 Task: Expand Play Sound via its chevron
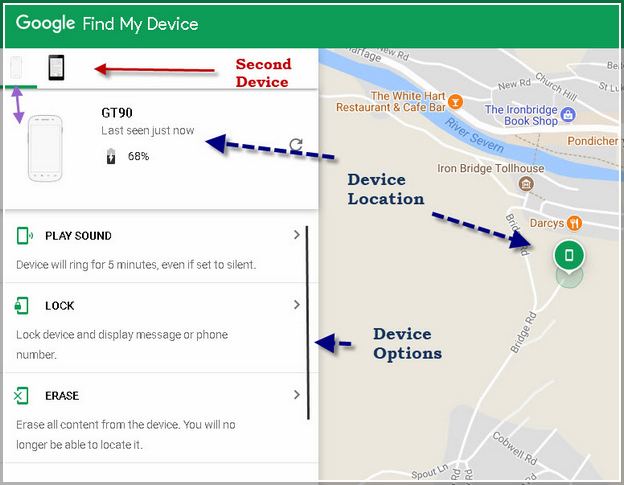coord(296,235)
